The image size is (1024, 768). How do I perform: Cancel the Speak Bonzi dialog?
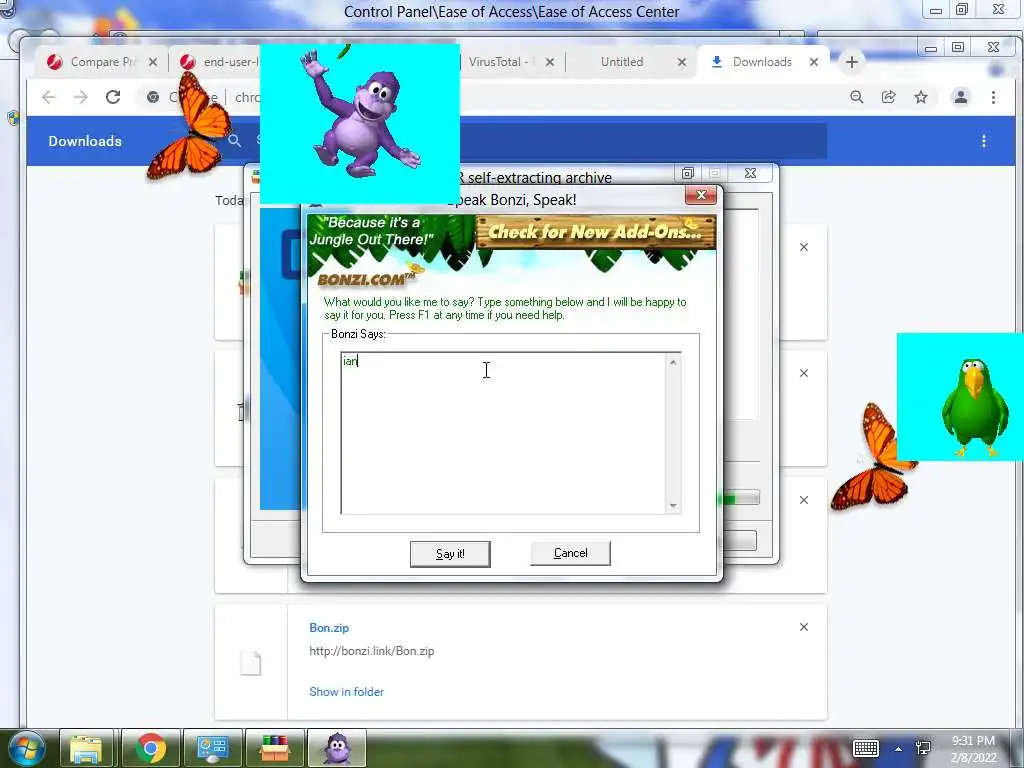570,553
